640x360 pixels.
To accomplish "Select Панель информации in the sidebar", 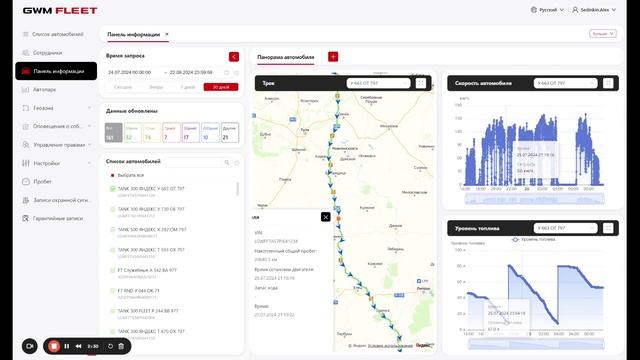I will coord(56,71).
